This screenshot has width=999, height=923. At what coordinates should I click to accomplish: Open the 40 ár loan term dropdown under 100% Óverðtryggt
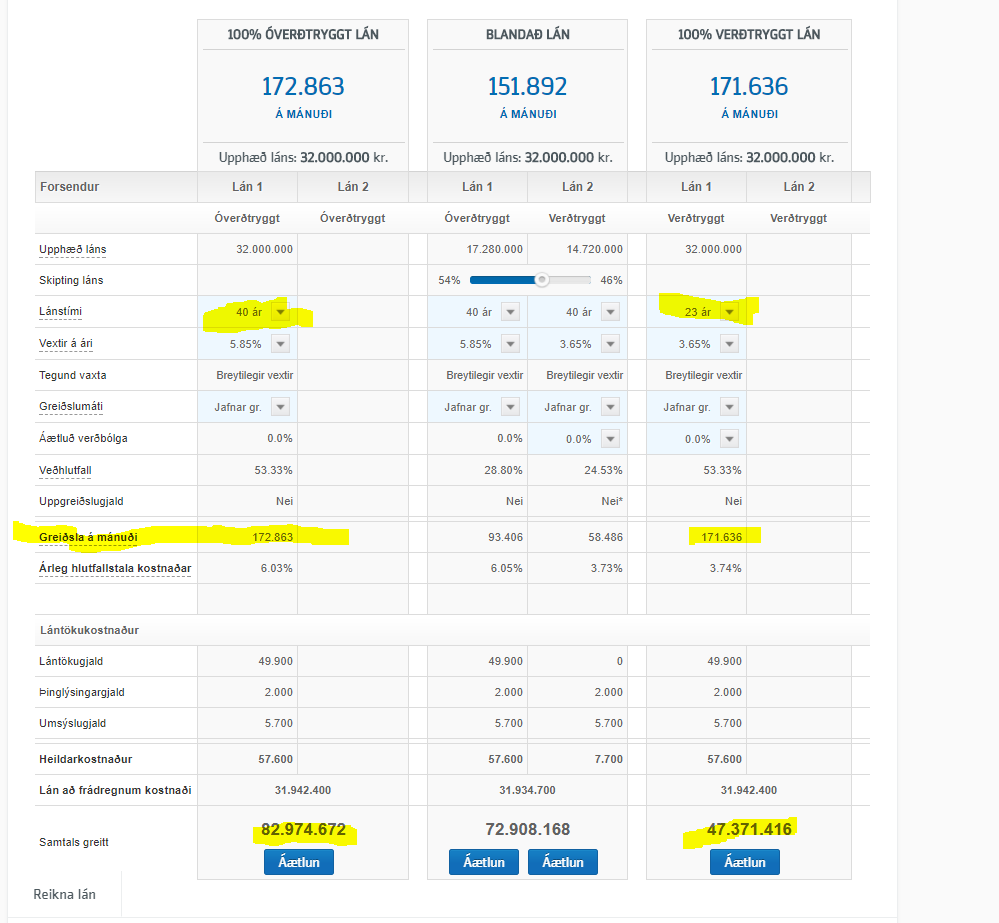[280, 312]
